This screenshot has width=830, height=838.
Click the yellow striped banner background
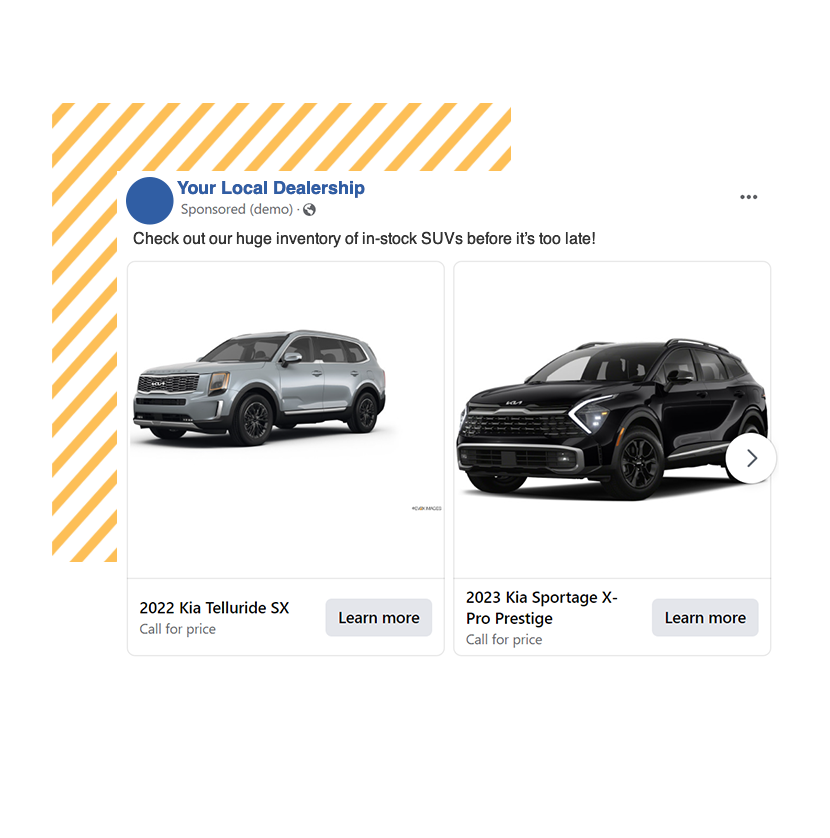click(281, 137)
